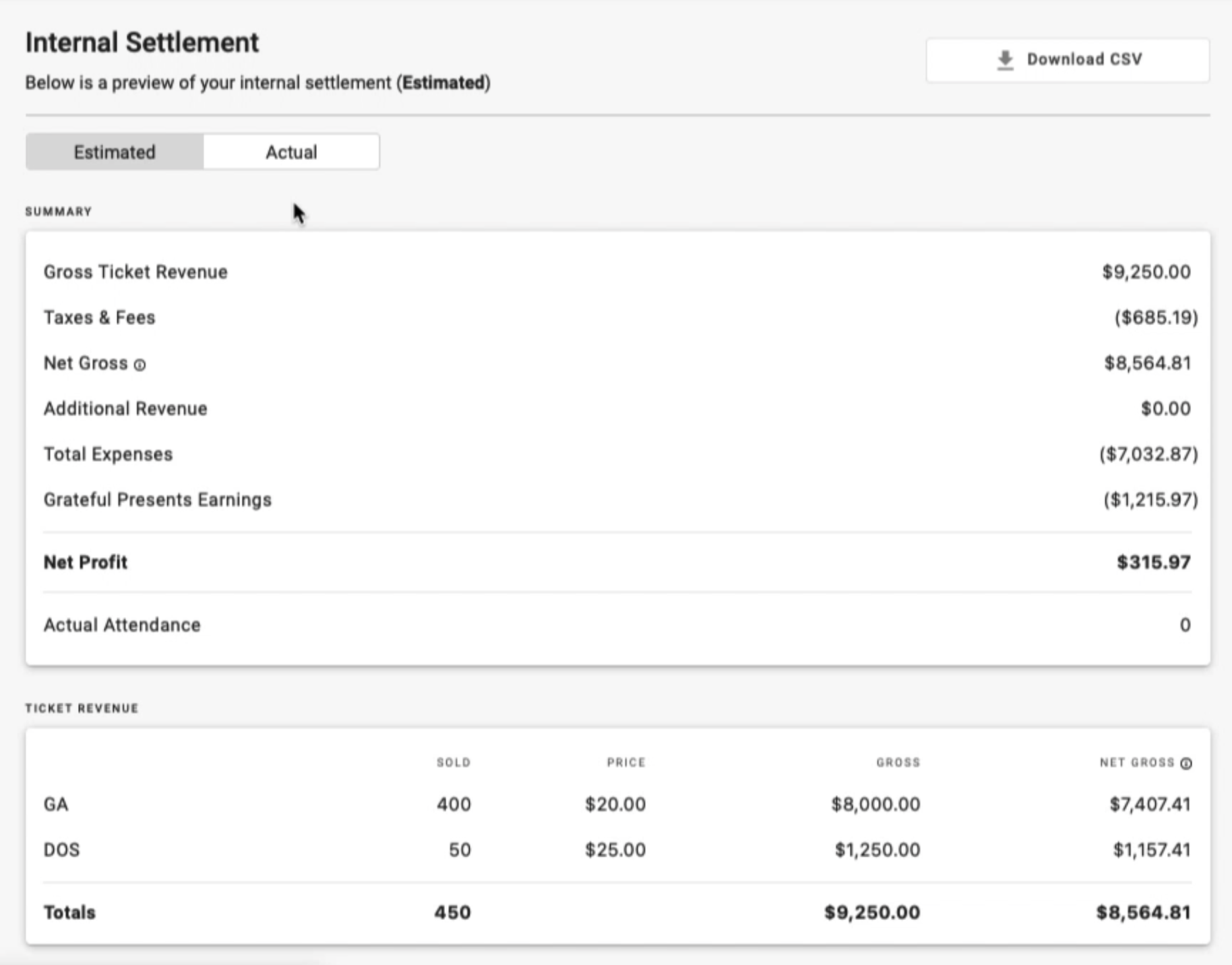Click the Totals row sold count 450

452,912
